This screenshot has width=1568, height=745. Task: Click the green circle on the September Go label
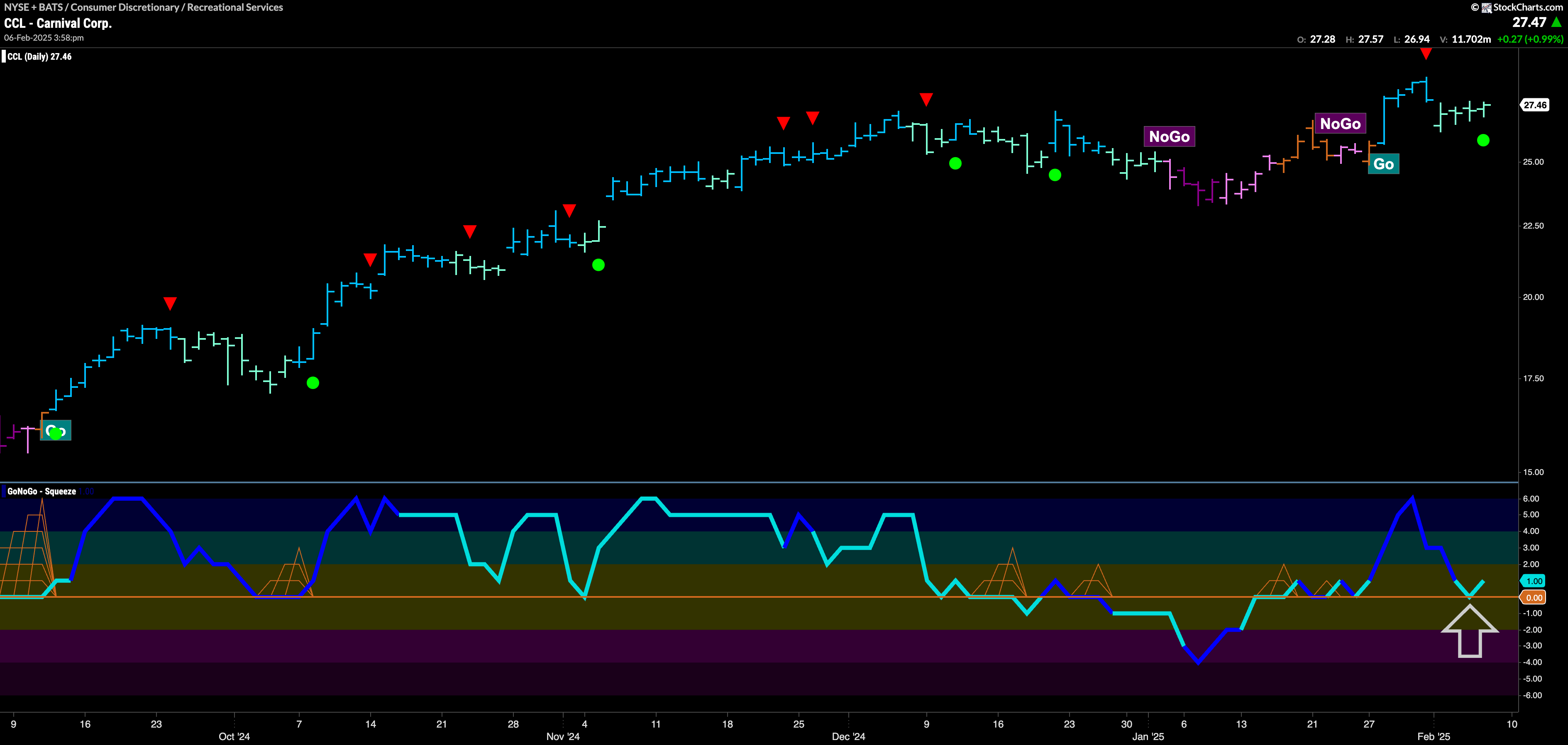(56, 433)
